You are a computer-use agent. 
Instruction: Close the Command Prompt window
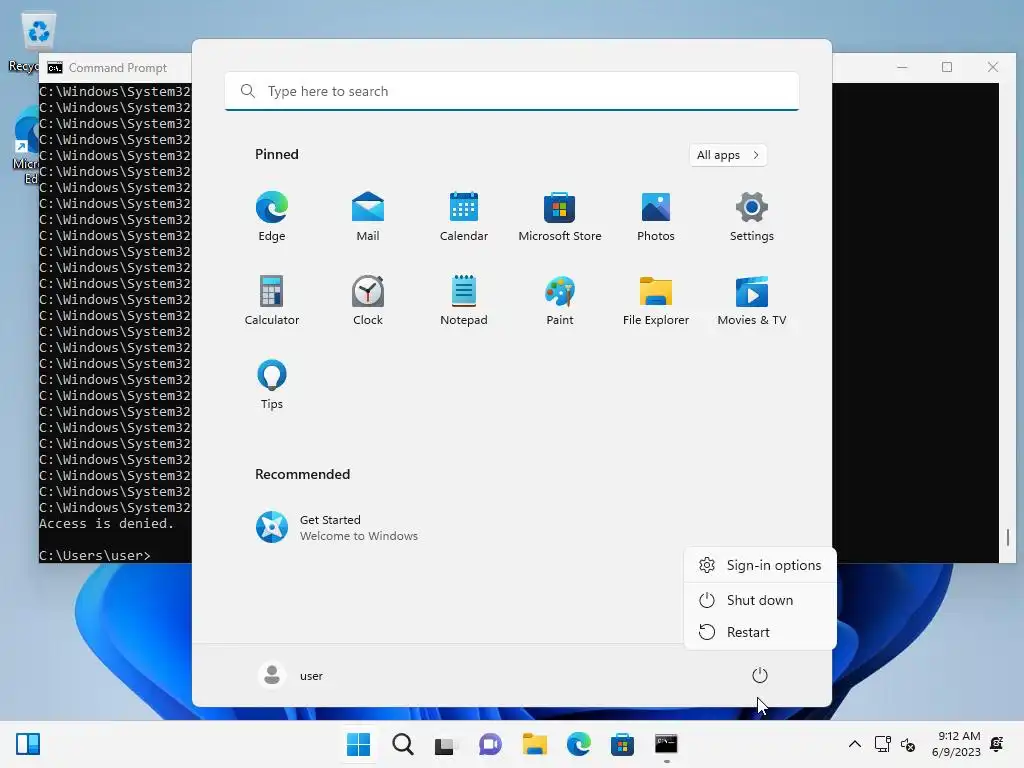click(993, 67)
